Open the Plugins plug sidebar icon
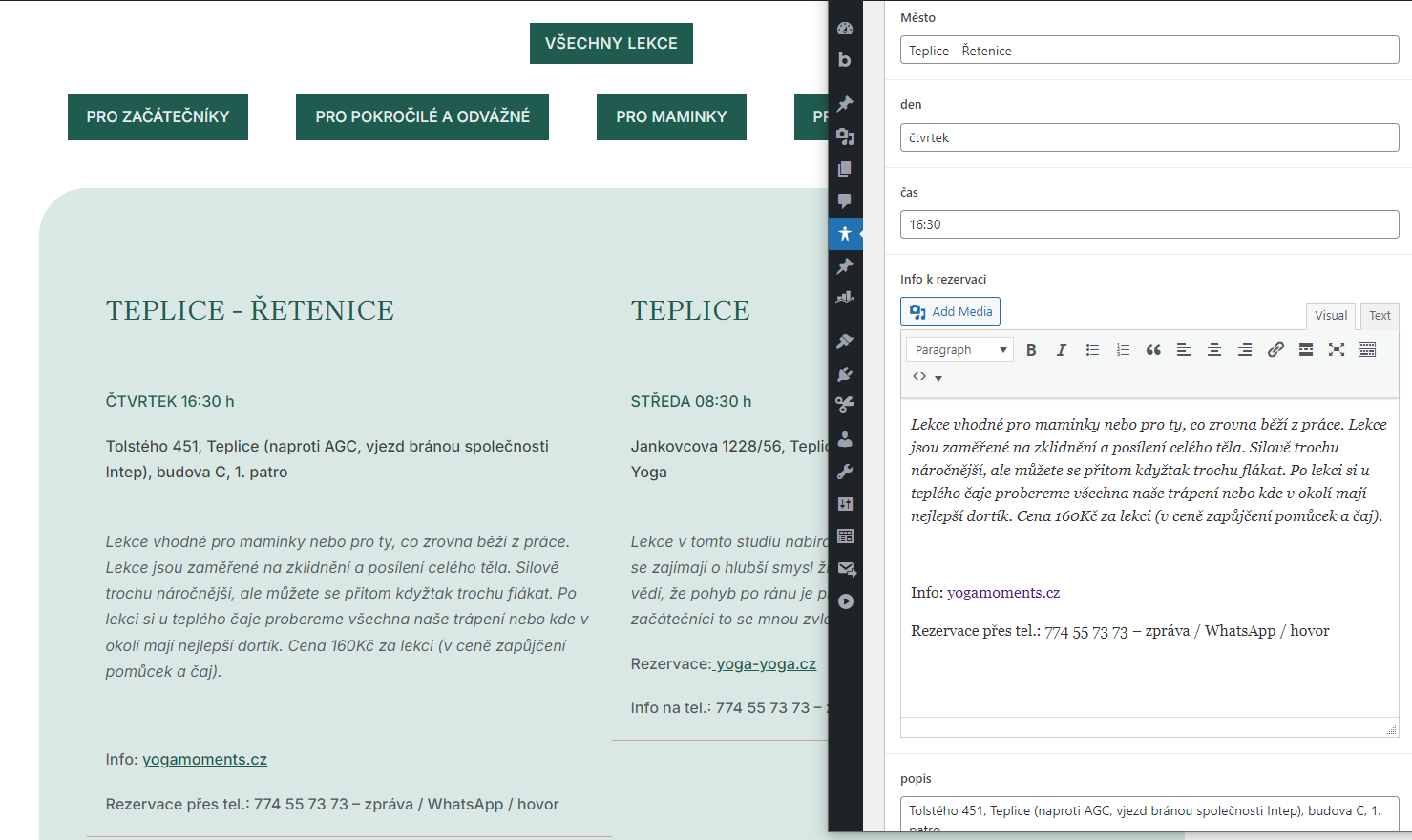The width and height of the screenshot is (1412, 840). point(845,373)
